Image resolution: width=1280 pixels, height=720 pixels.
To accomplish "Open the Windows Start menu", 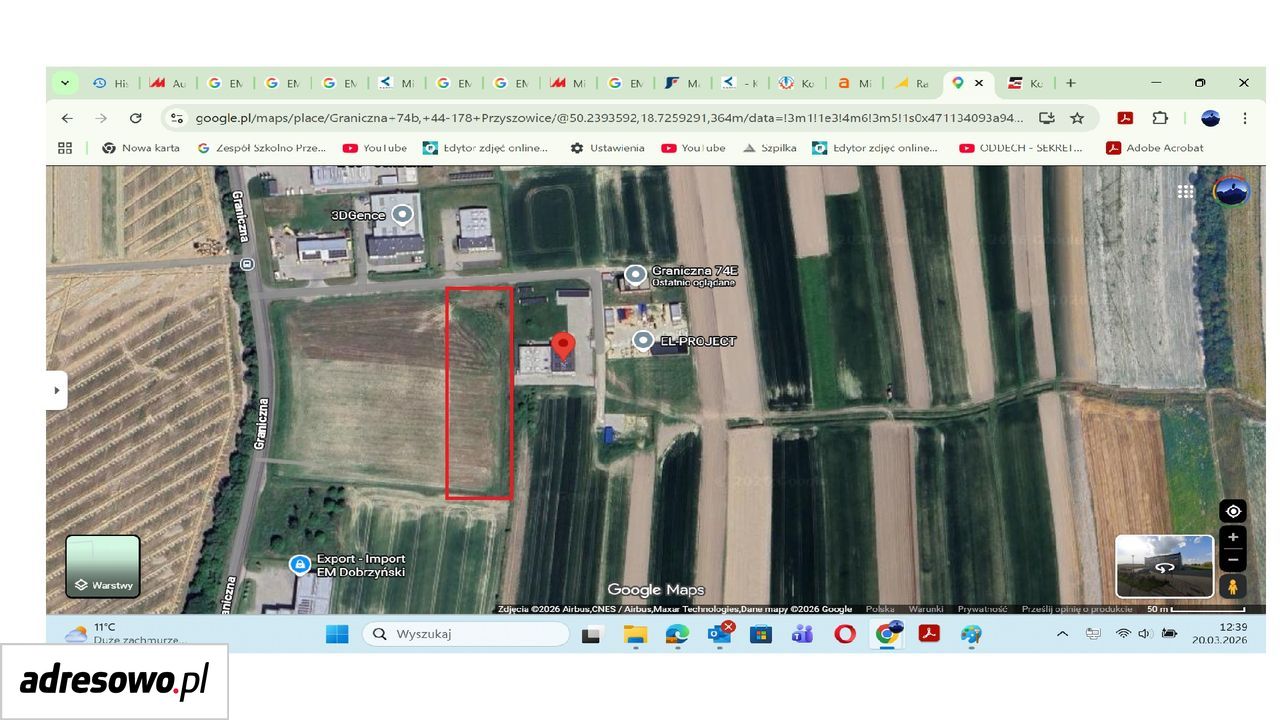I will [x=337, y=634].
